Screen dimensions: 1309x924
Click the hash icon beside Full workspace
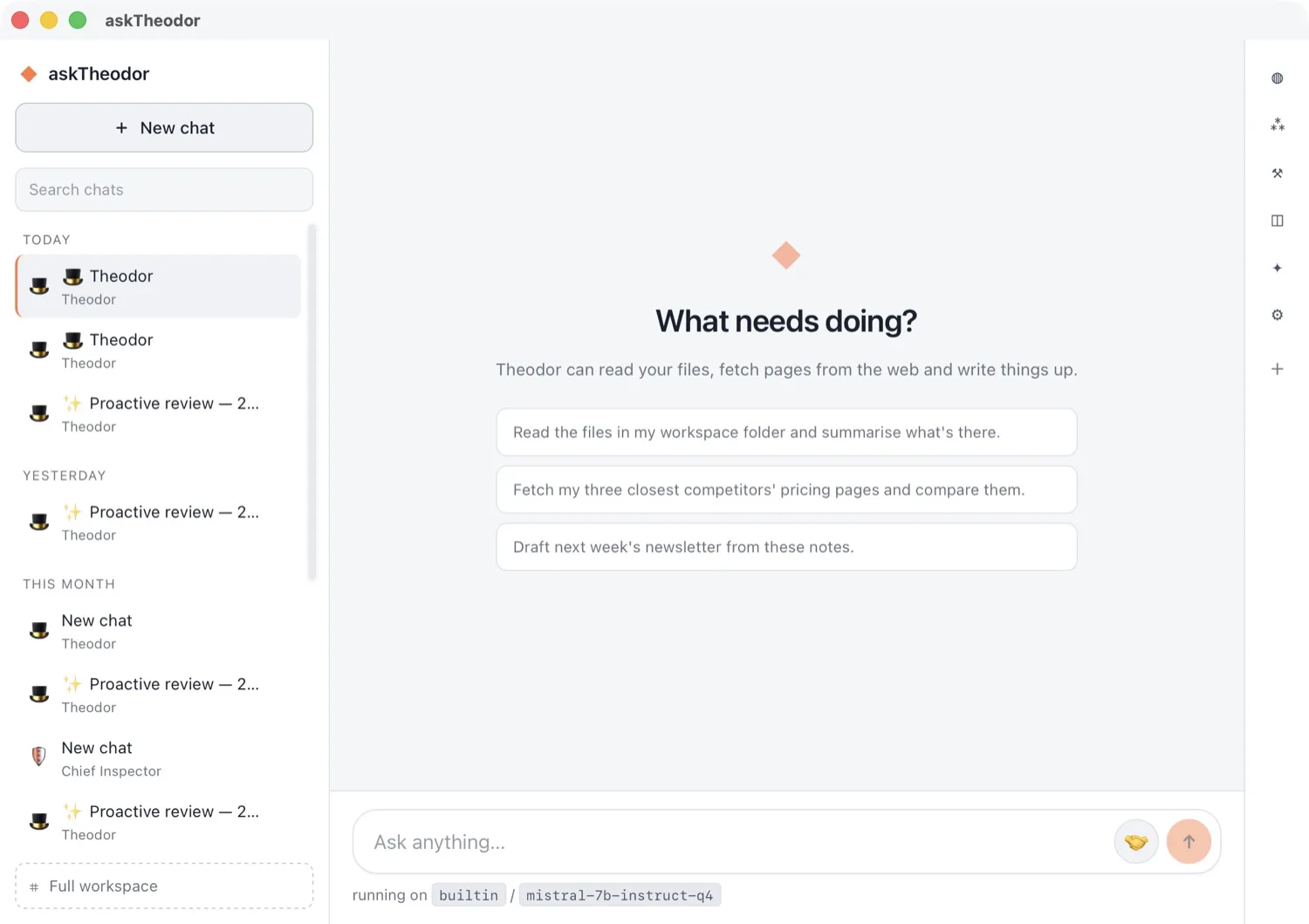[x=34, y=887]
